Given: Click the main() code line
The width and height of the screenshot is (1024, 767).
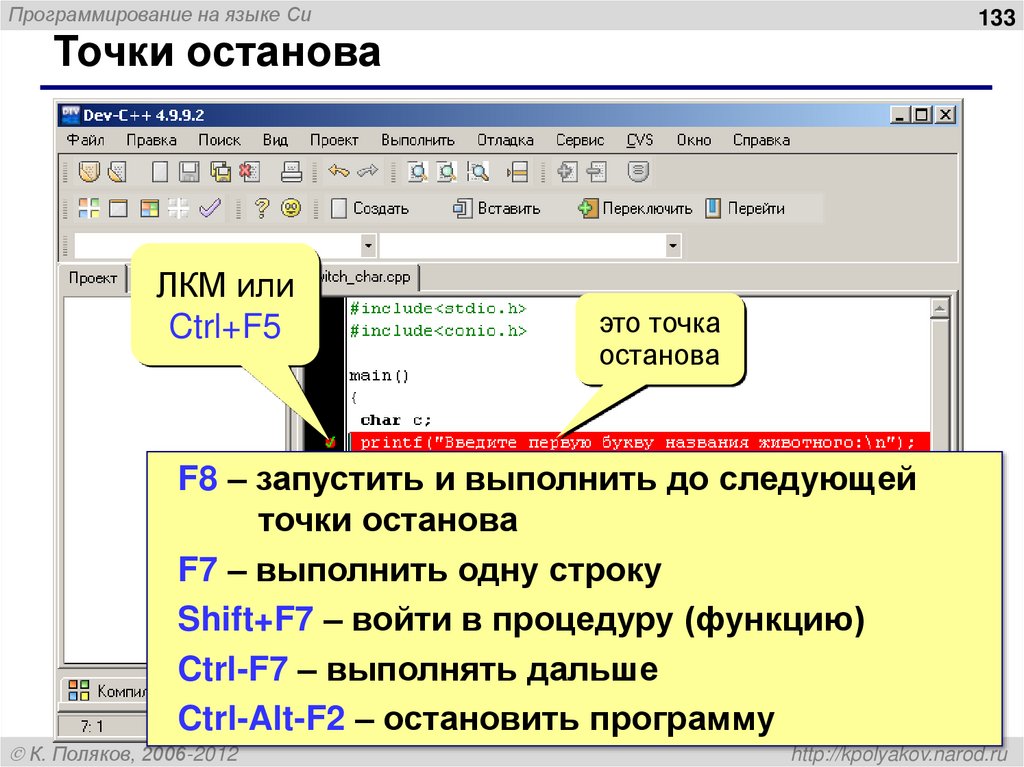Looking at the screenshot, I should click(x=379, y=376).
